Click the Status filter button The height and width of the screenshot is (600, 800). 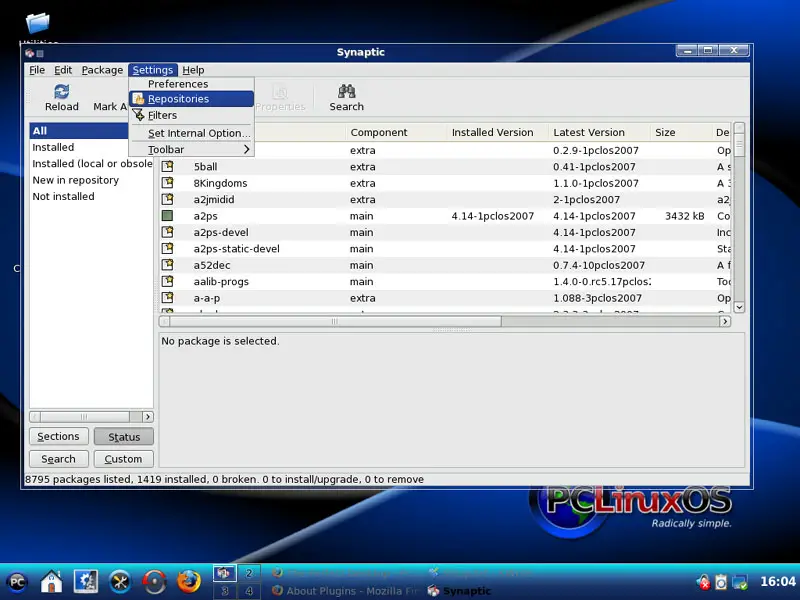[123, 437]
